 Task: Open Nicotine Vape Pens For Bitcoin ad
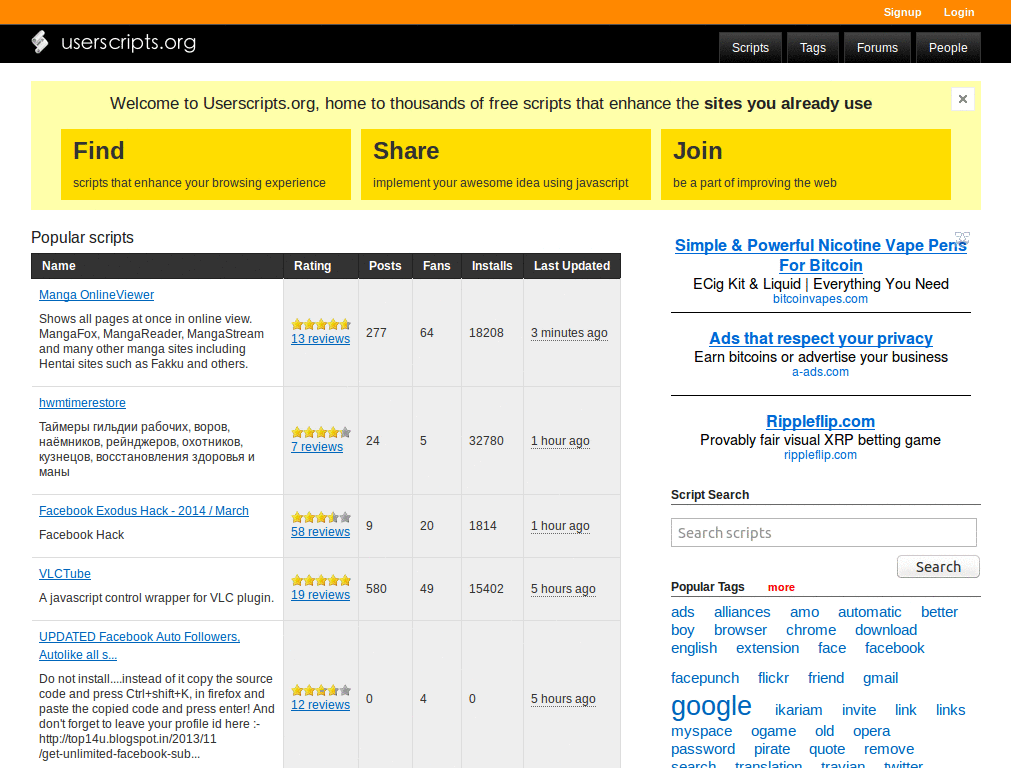(821, 255)
